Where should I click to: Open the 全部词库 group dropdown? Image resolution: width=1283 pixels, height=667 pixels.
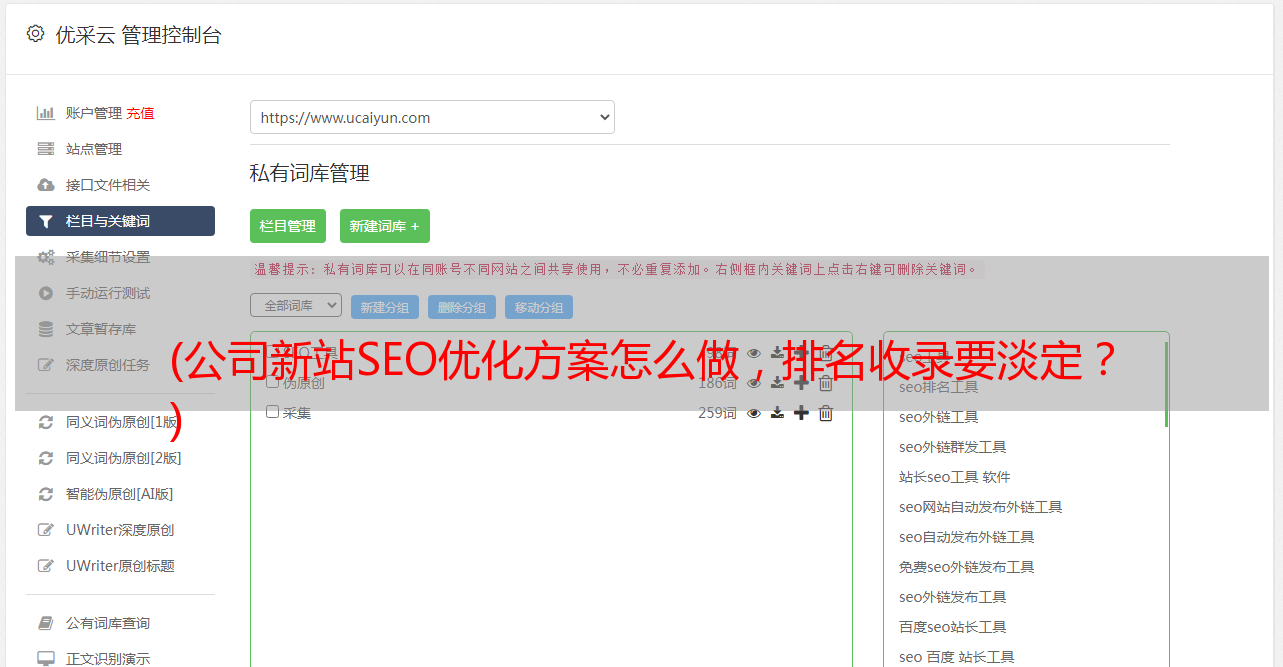tap(296, 306)
